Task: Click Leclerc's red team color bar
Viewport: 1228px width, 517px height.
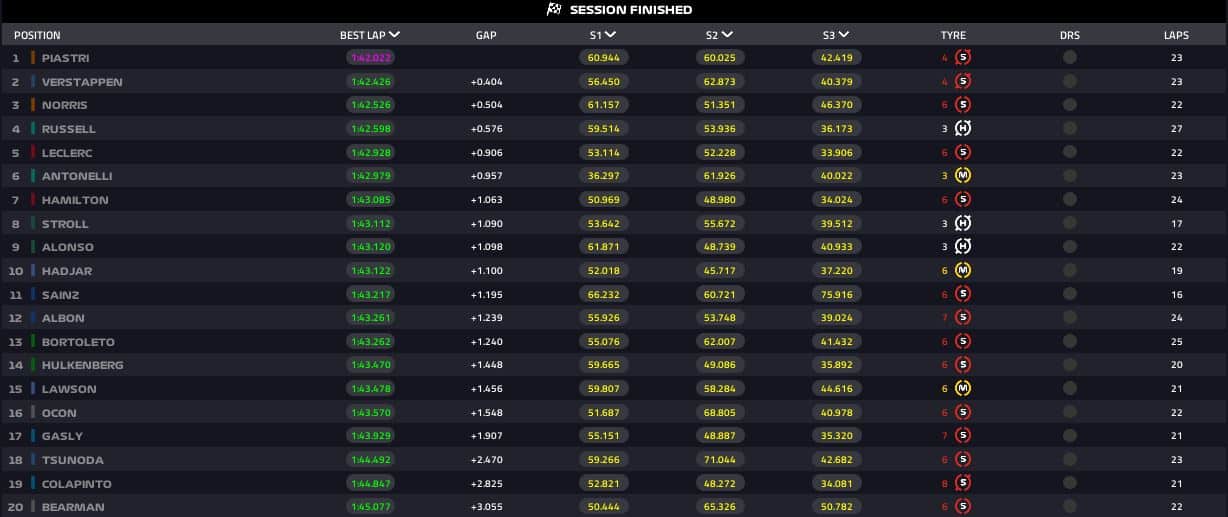Action: [33, 152]
